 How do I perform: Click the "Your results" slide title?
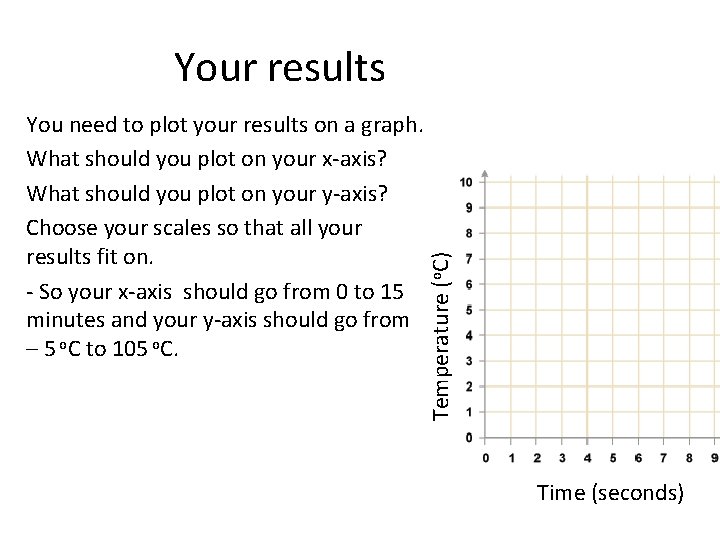point(279,67)
